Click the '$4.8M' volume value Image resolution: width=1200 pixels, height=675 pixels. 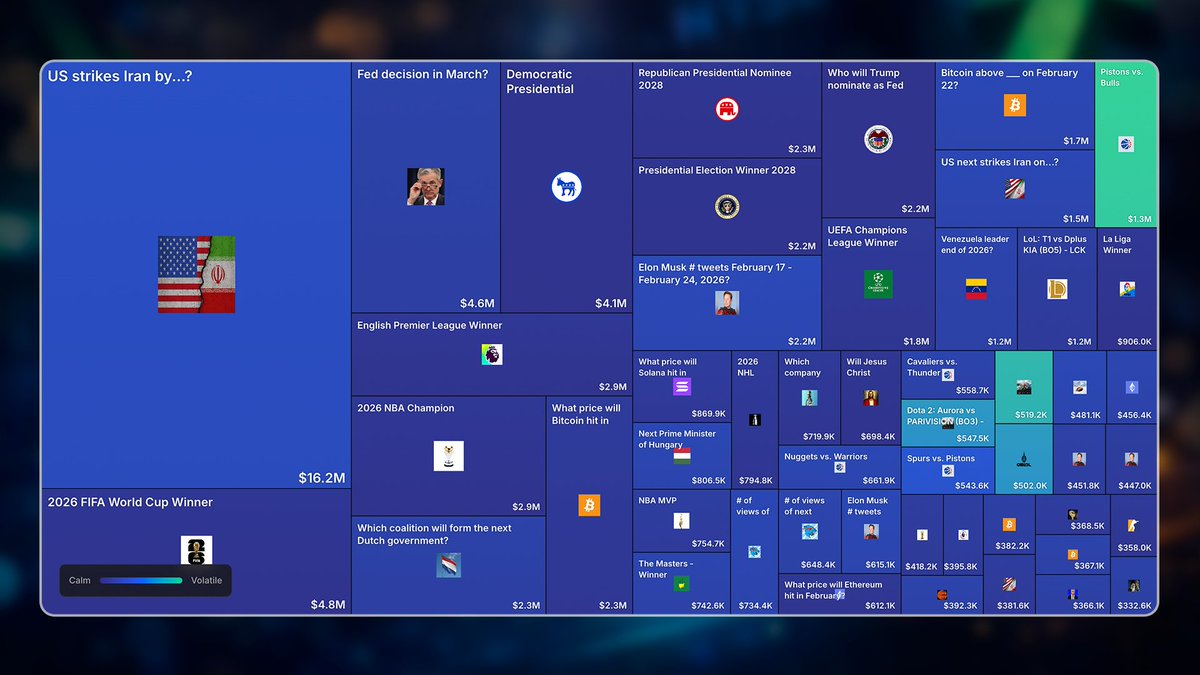pyautogui.click(x=327, y=604)
